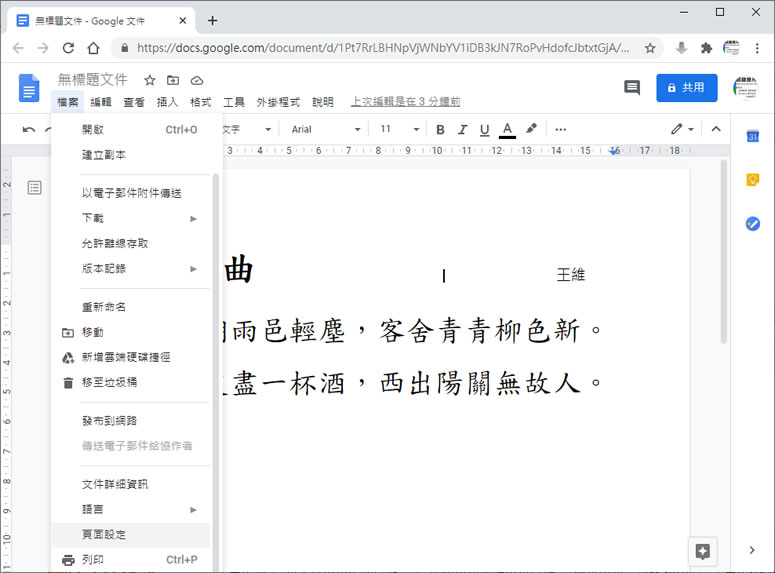Open the more toolbar options ellipsis
The width and height of the screenshot is (775, 573).
560,130
